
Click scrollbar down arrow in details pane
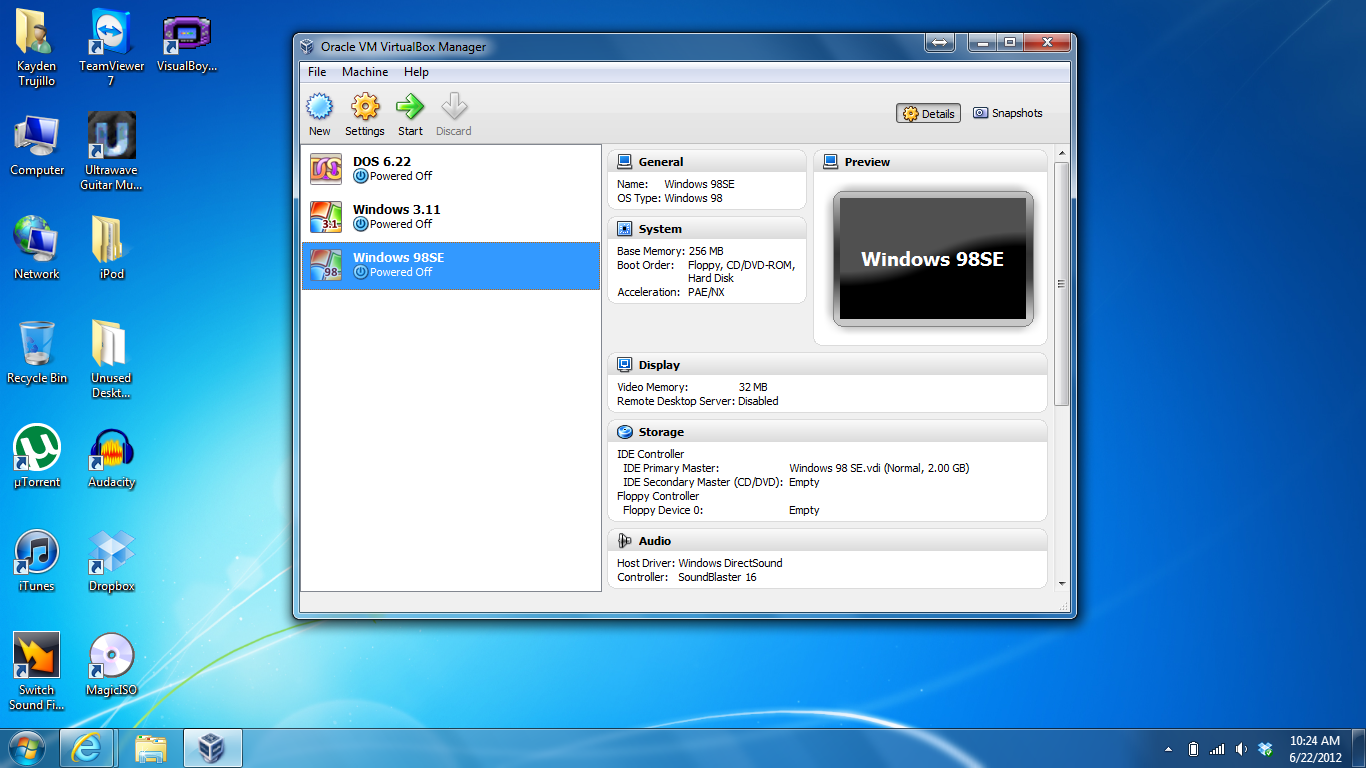(x=1062, y=582)
